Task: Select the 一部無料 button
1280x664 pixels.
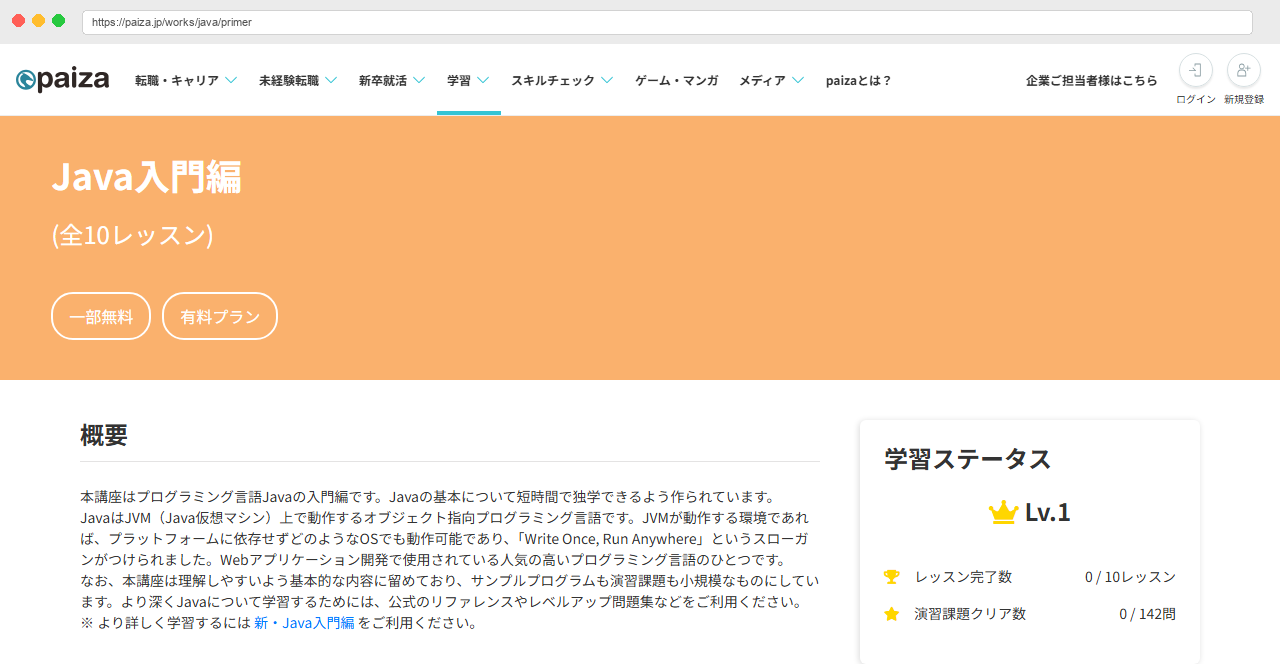Action: pyautogui.click(x=101, y=316)
